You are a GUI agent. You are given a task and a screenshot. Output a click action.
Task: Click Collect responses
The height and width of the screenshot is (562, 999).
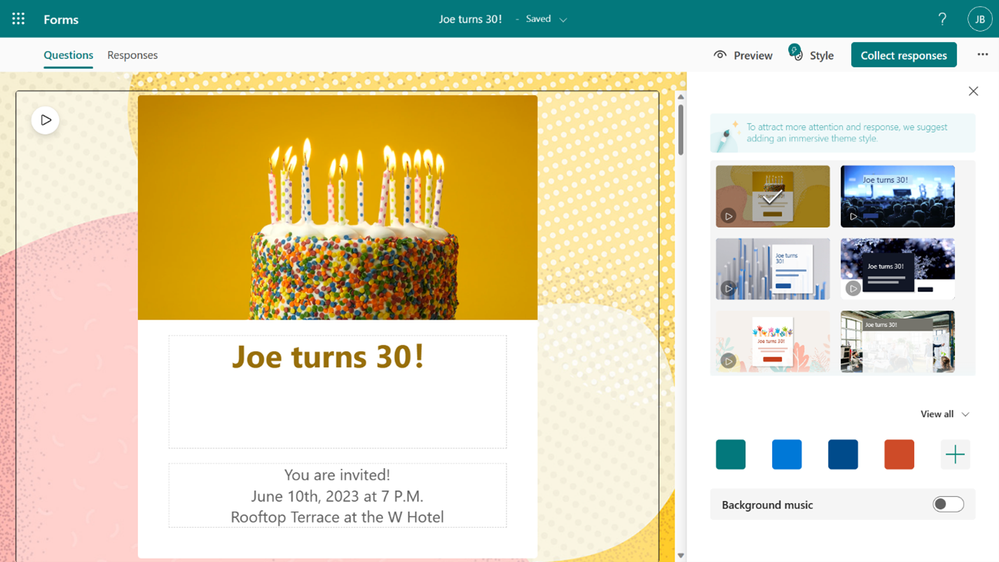point(903,55)
